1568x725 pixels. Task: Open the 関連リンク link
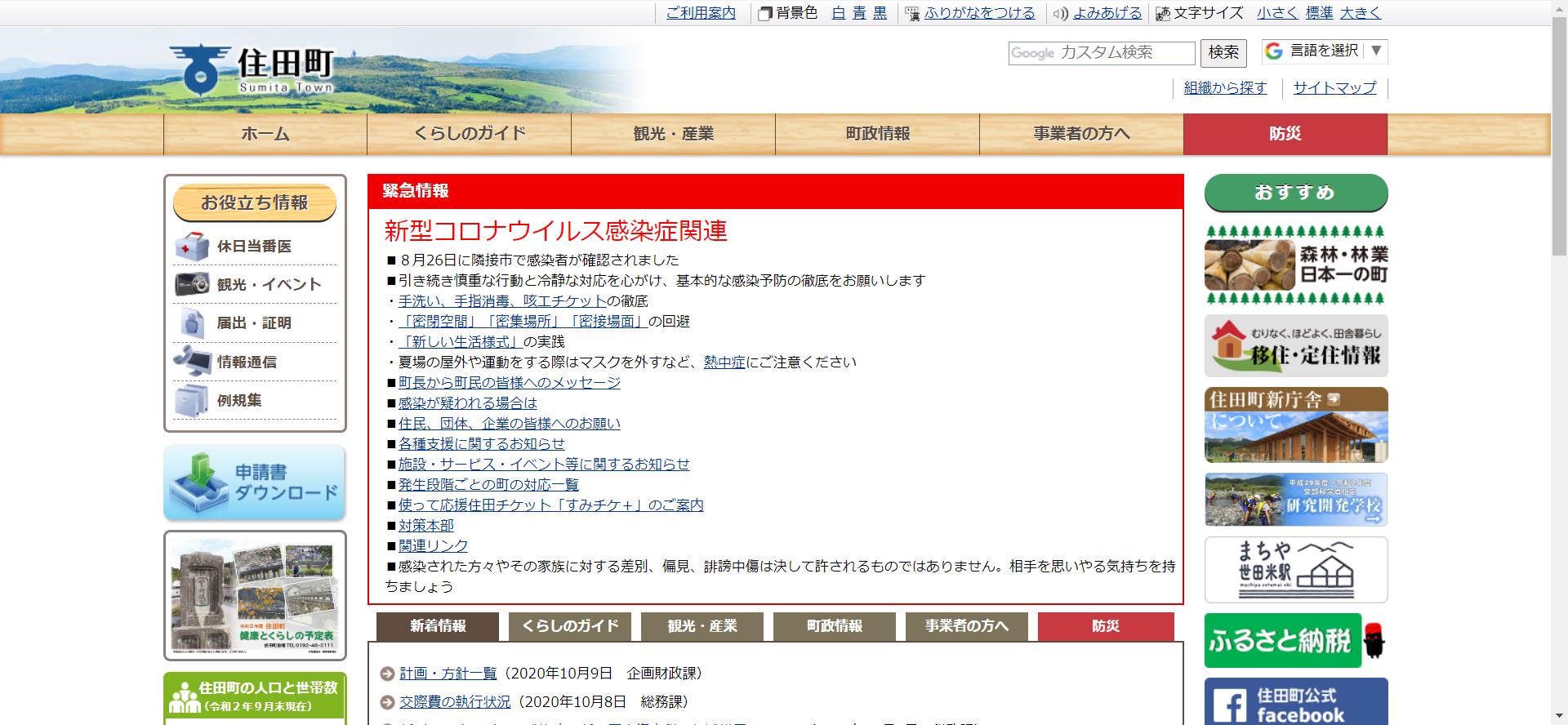pyautogui.click(x=434, y=546)
